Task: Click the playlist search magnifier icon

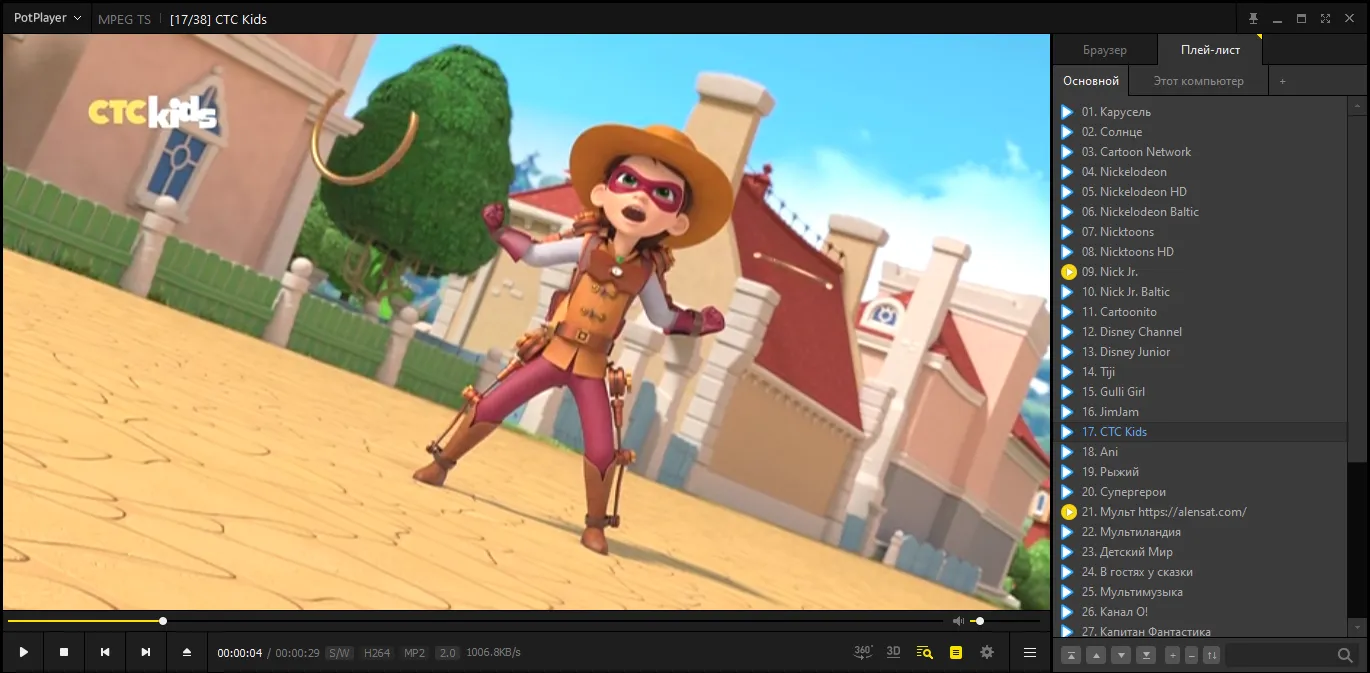Action: (x=1346, y=655)
